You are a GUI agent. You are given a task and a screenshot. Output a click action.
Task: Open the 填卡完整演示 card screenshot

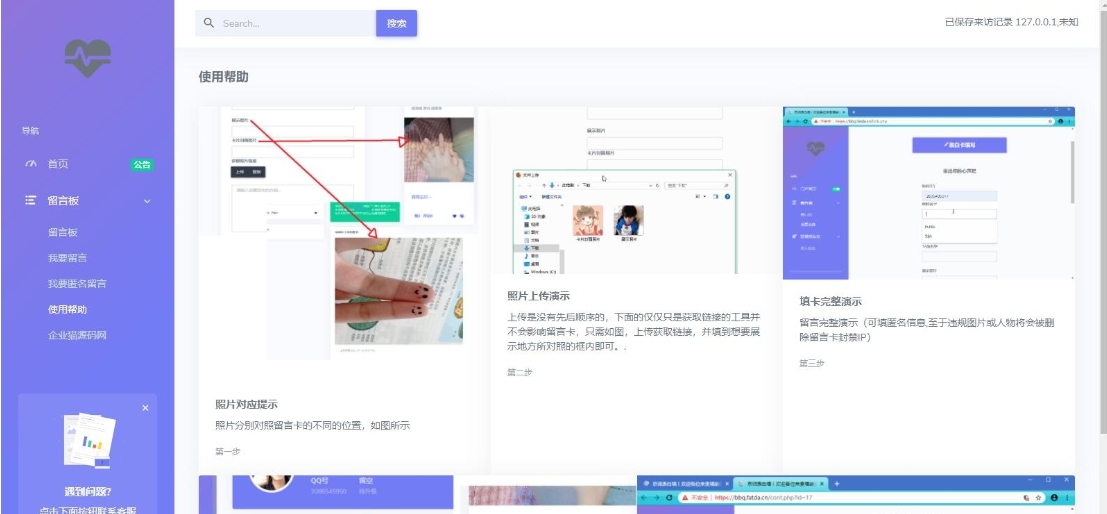928,190
